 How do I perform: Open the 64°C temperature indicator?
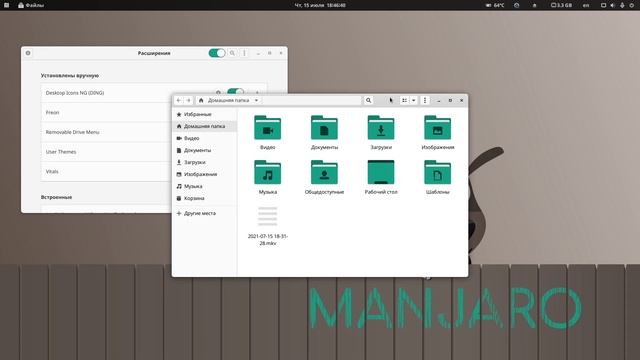pos(495,5)
